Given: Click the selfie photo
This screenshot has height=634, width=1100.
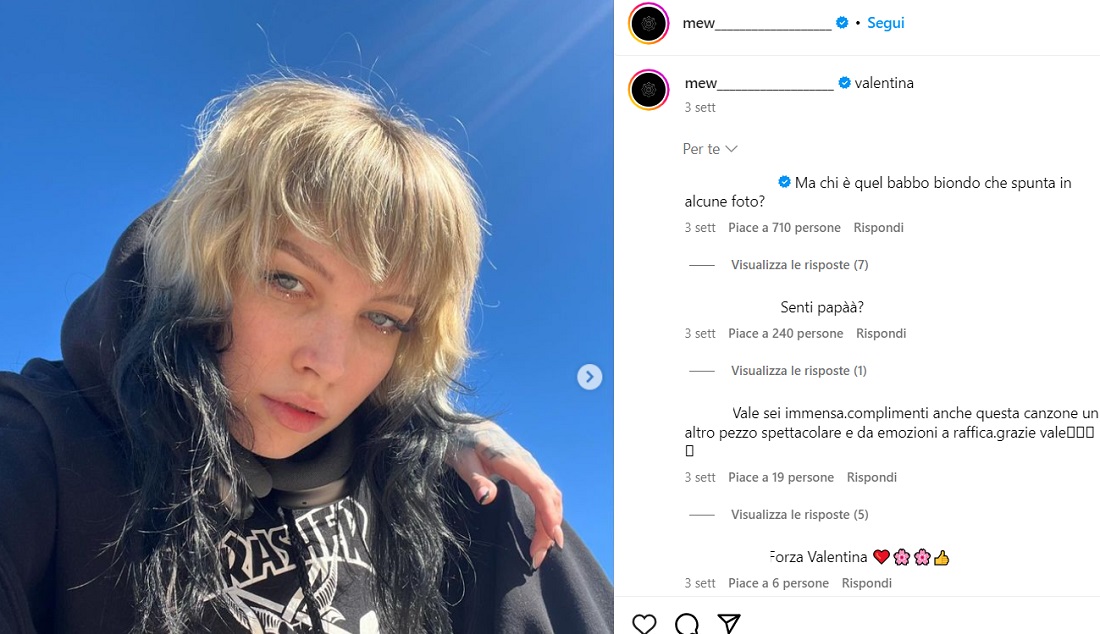Looking at the screenshot, I should 307,317.
